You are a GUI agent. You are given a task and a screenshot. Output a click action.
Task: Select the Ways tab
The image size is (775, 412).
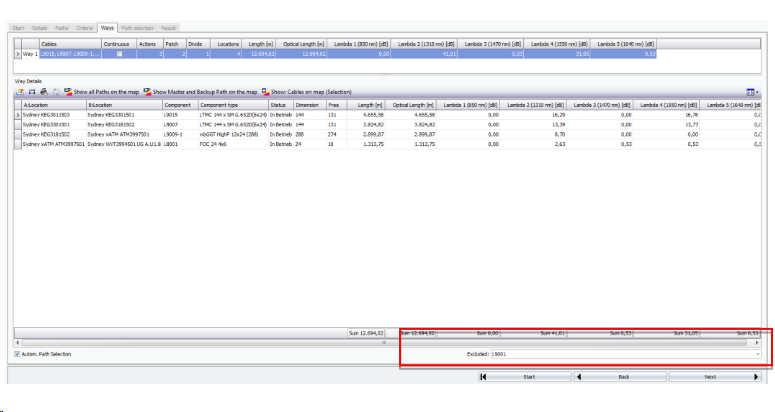(x=107, y=28)
